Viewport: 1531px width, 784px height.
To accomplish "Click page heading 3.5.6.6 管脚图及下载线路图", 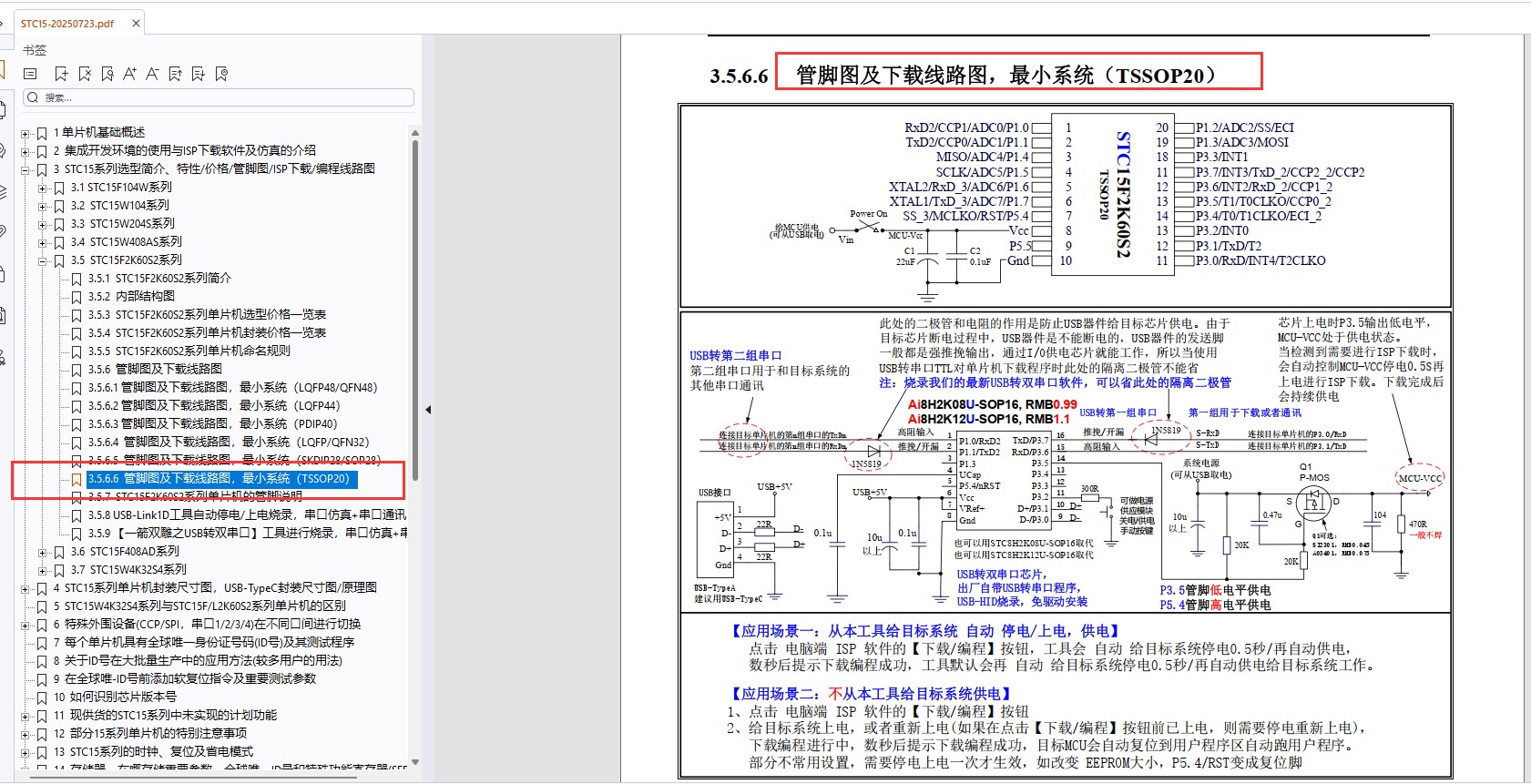I will click(964, 75).
